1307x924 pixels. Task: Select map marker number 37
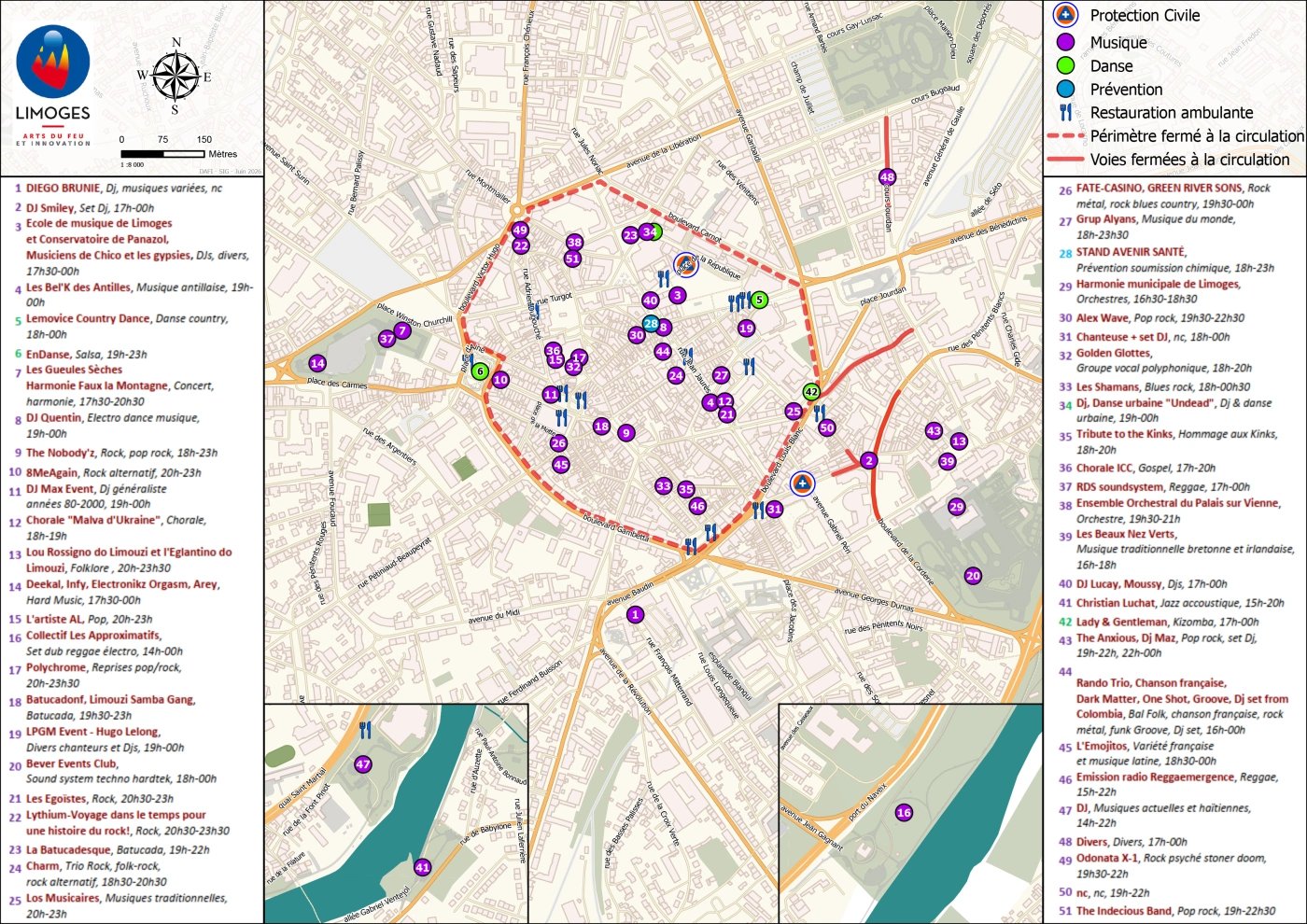[387, 339]
